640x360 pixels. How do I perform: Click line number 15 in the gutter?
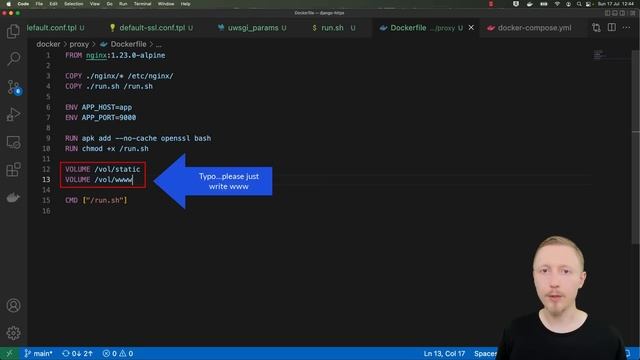point(46,200)
